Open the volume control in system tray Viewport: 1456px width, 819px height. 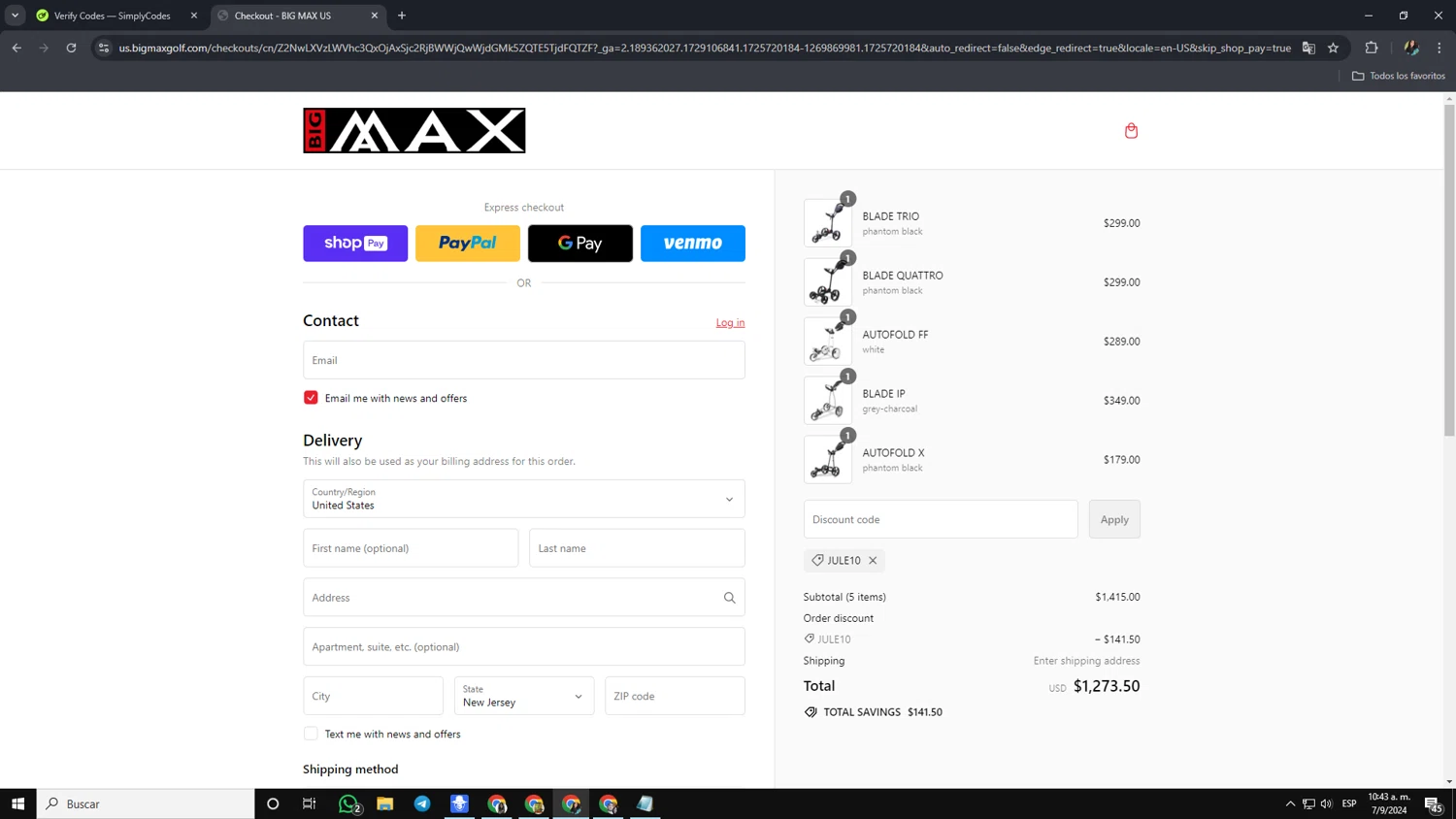click(1326, 803)
